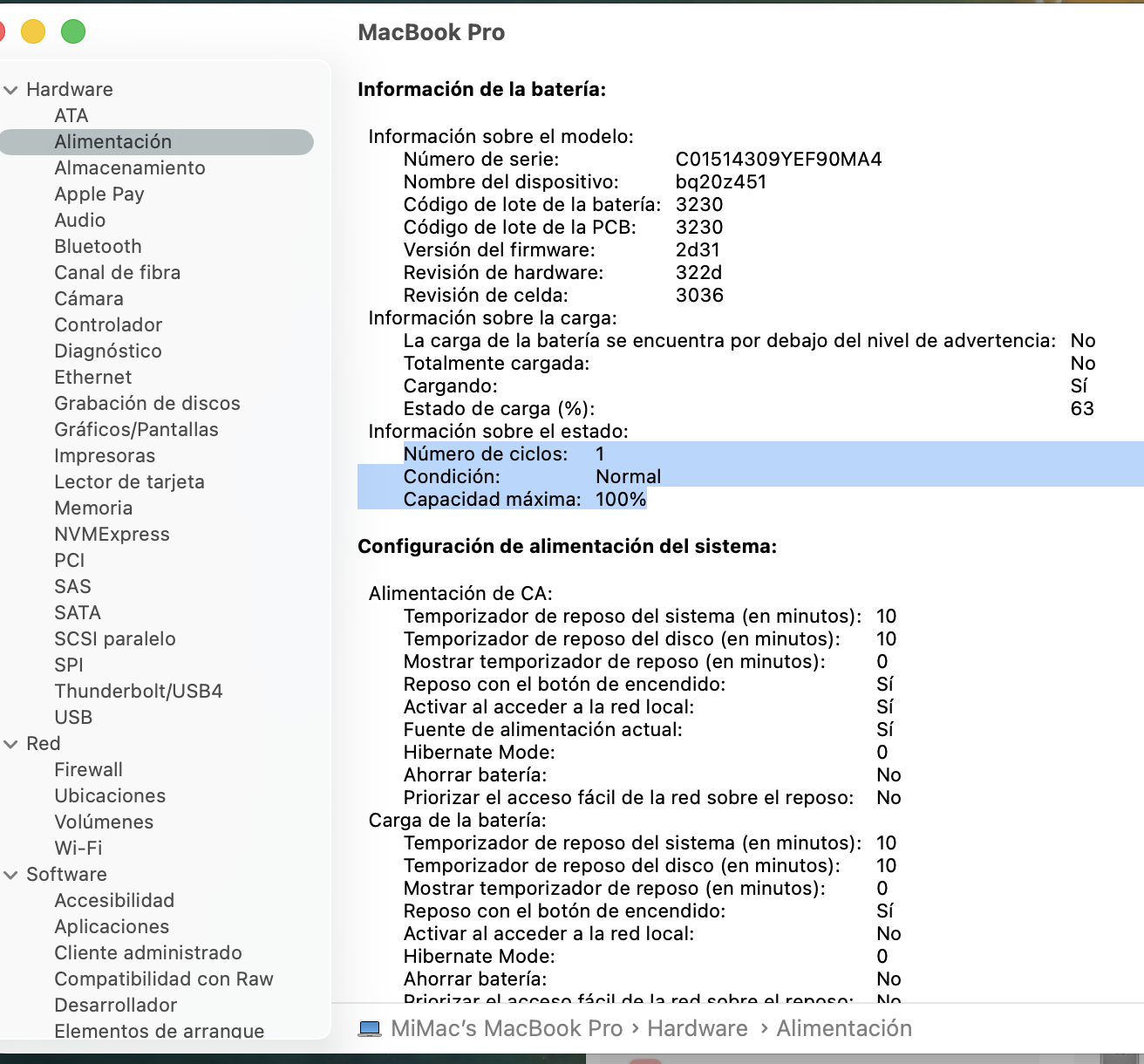
Task: Collapse the Hardware section chevron
Action: tap(11, 90)
